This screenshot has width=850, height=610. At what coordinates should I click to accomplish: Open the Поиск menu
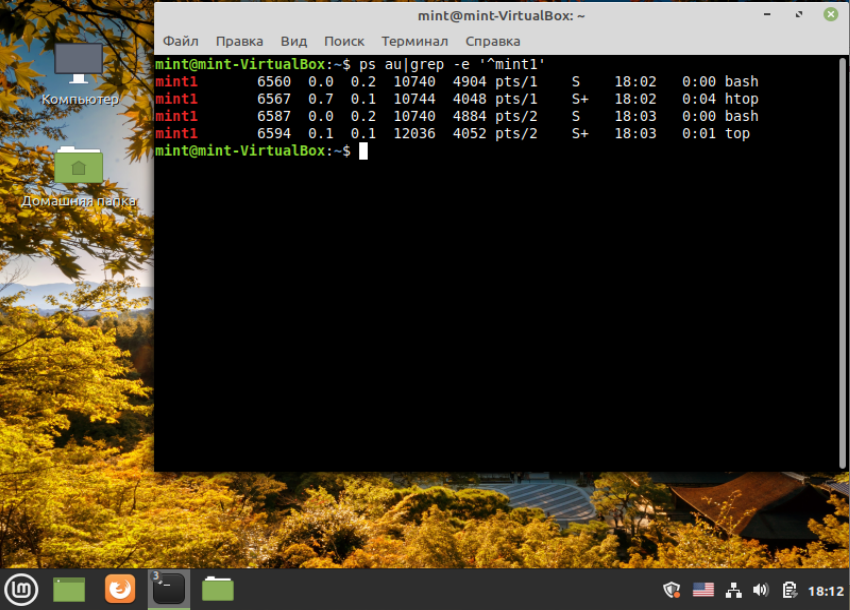click(x=344, y=41)
